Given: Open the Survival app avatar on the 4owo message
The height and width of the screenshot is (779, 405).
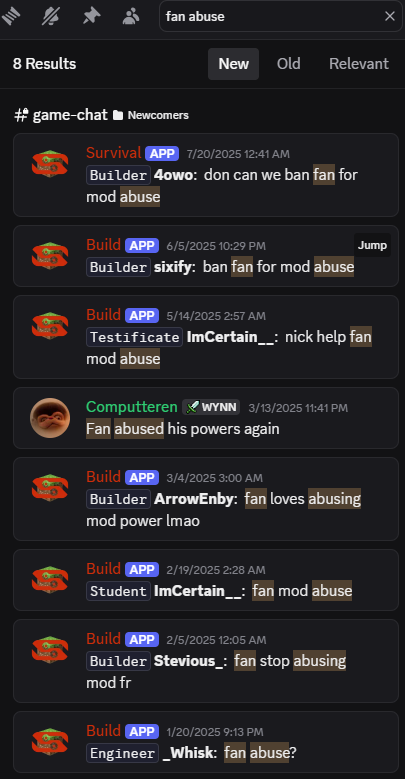Looking at the screenshot, I should tap(50, 162).
